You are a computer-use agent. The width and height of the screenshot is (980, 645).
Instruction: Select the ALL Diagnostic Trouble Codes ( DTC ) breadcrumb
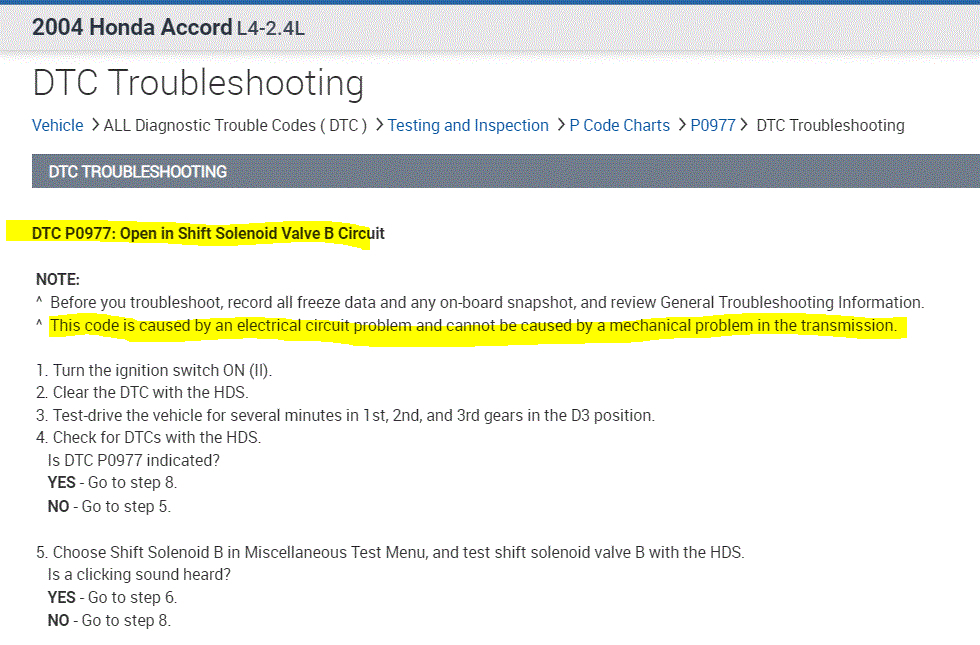(x=235, y=126)
